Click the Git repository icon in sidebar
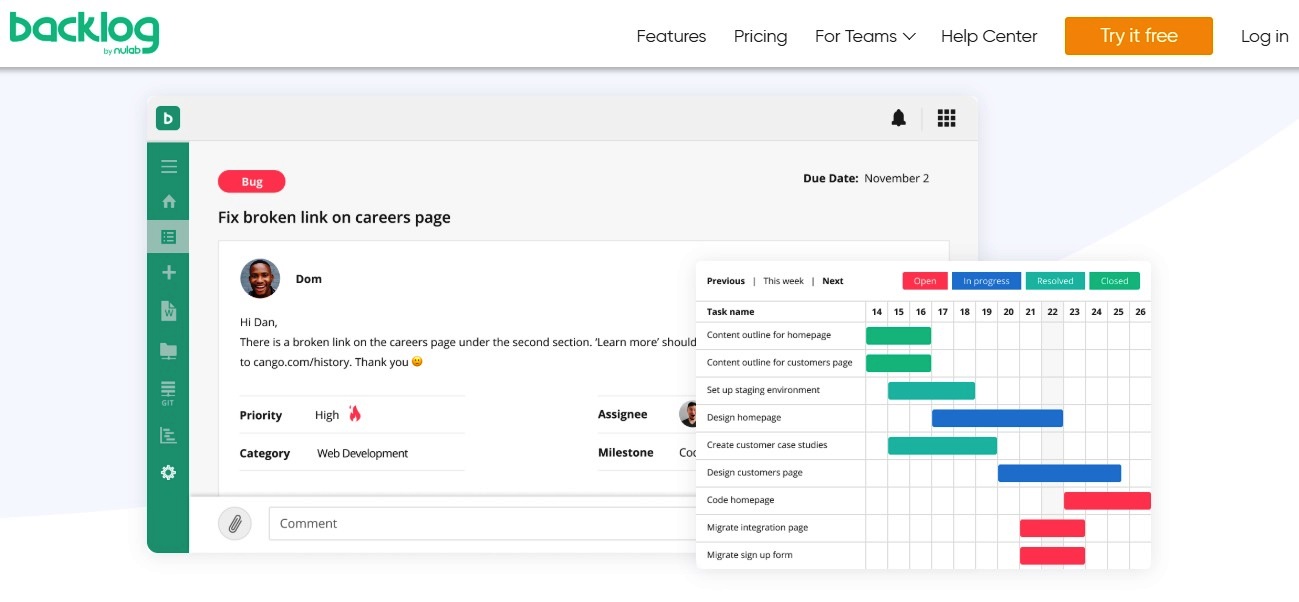The image size is (1299, 602). [168, 392]
